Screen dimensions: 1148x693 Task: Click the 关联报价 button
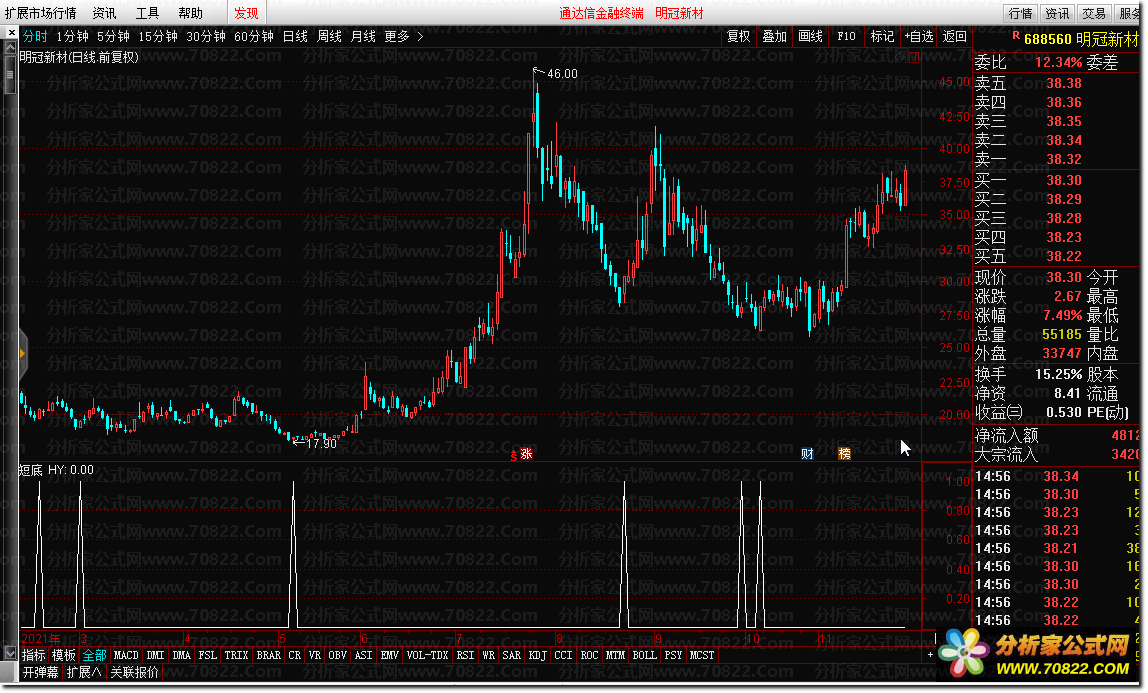(x=134, y=672)
